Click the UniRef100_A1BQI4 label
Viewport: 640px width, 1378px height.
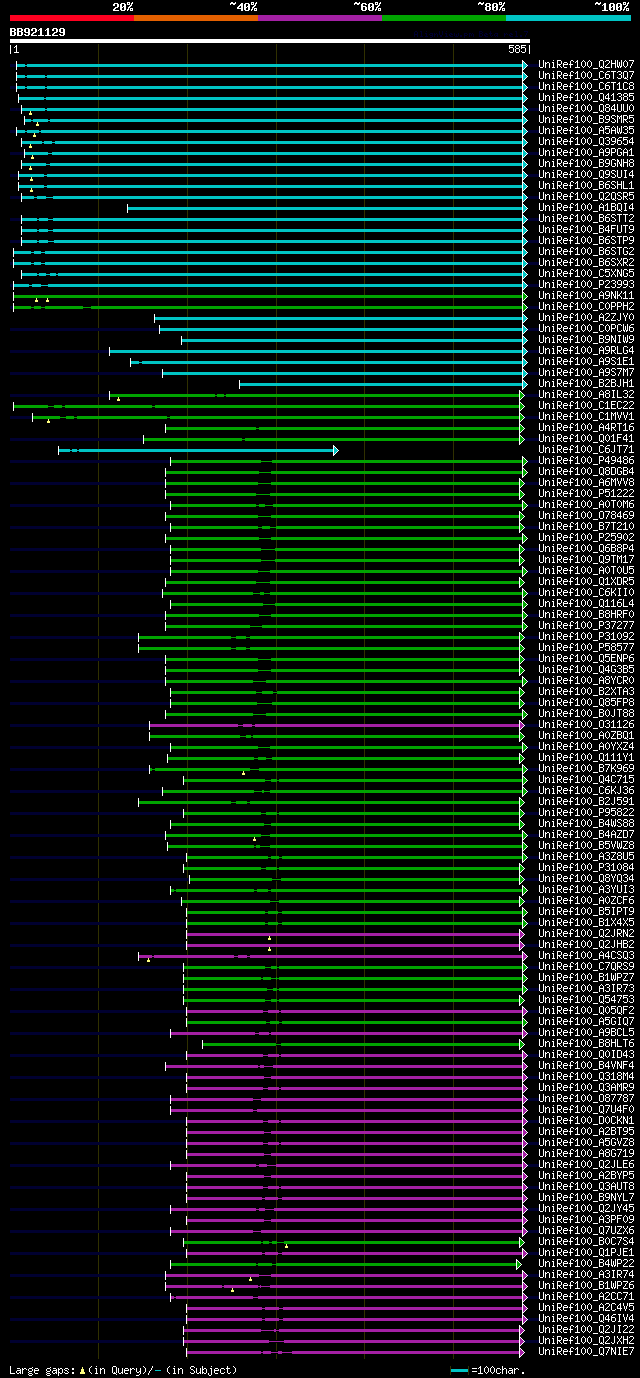pyautogui.click(x=586, y=207)
